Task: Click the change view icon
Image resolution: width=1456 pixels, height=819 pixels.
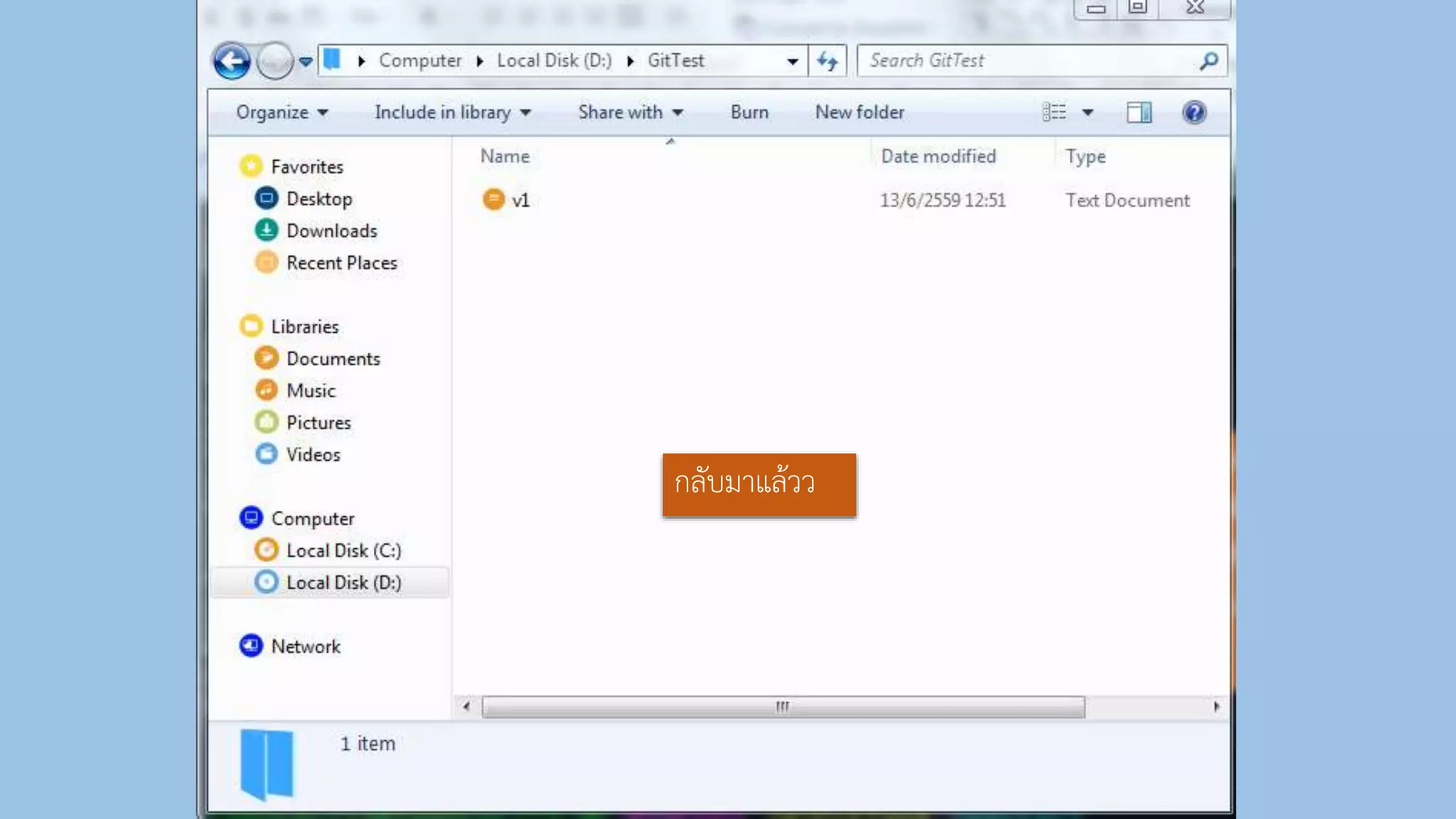Action: coord(1054,112)
